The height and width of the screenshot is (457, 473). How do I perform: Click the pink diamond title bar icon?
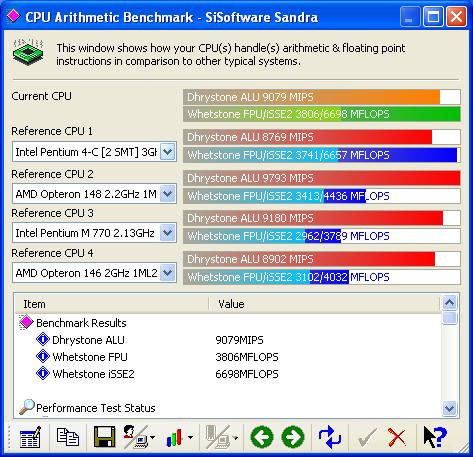13,16
